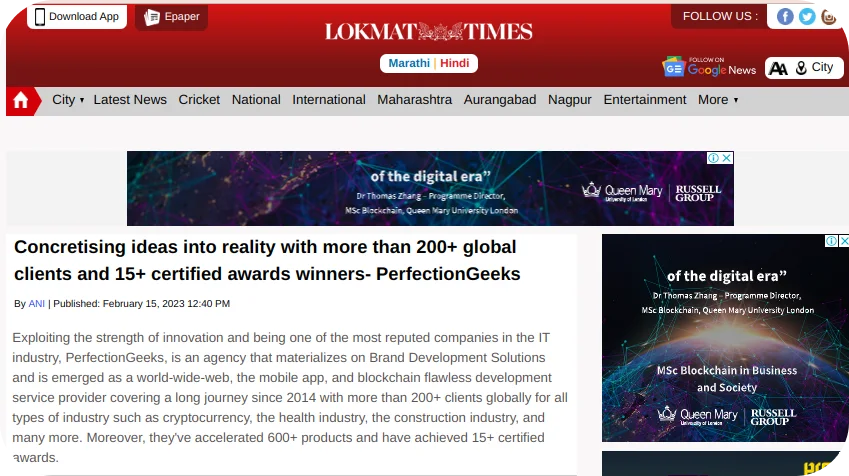Open the Entertainment section

(x=645, y=100)
